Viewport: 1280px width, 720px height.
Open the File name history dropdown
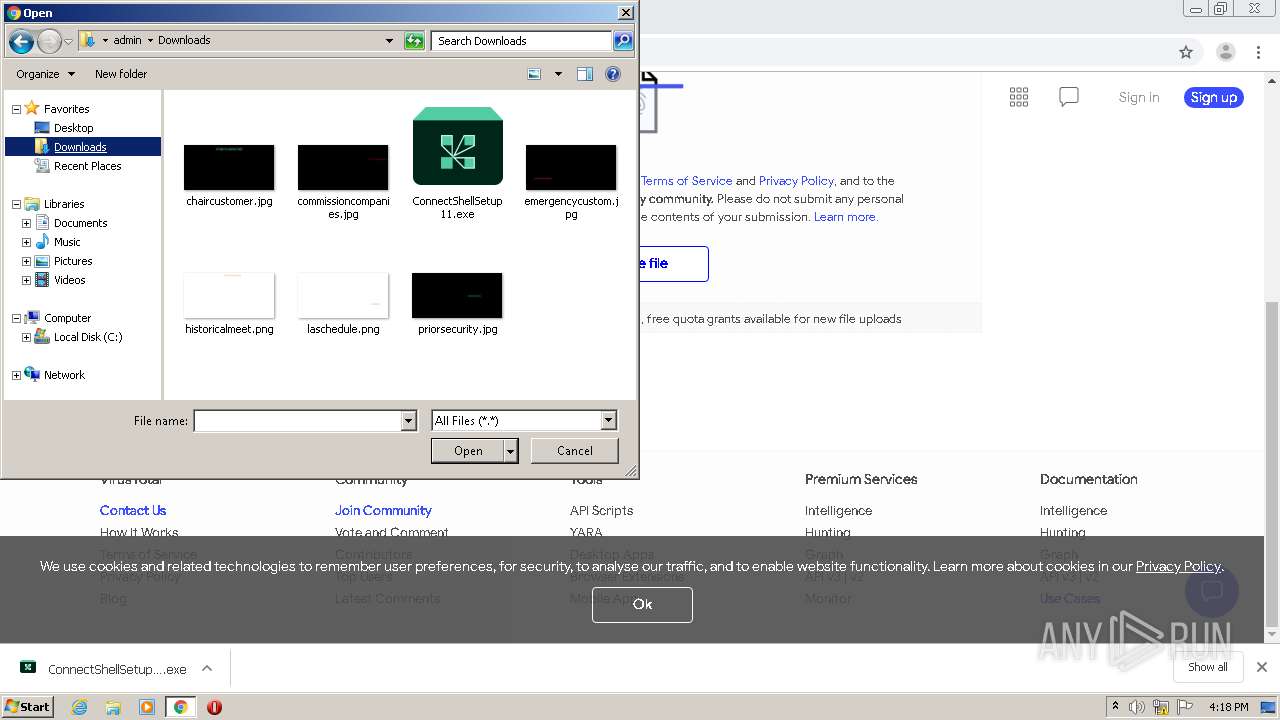tap(408, 421)
